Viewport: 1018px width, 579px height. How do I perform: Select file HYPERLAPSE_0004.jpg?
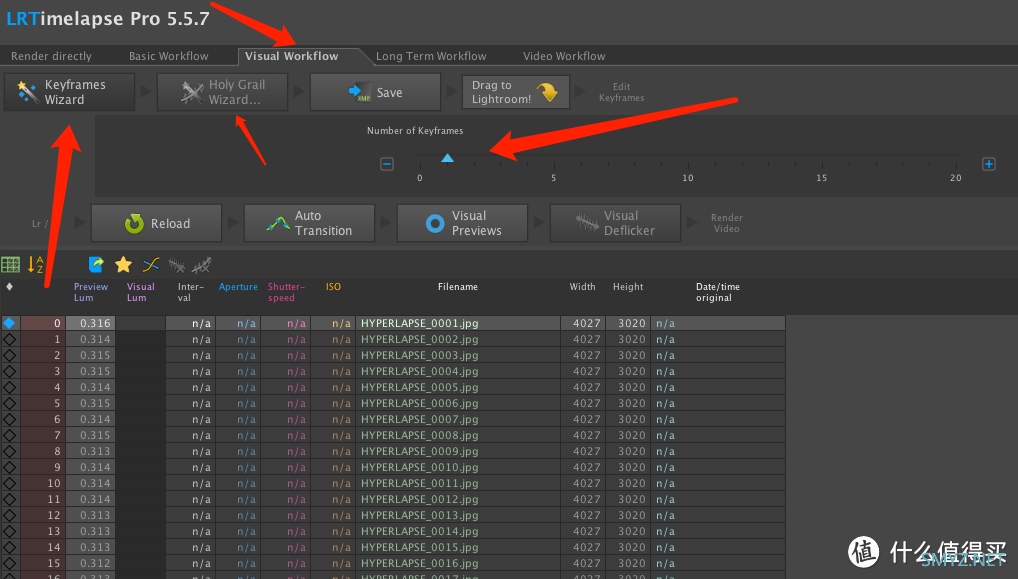419,371
